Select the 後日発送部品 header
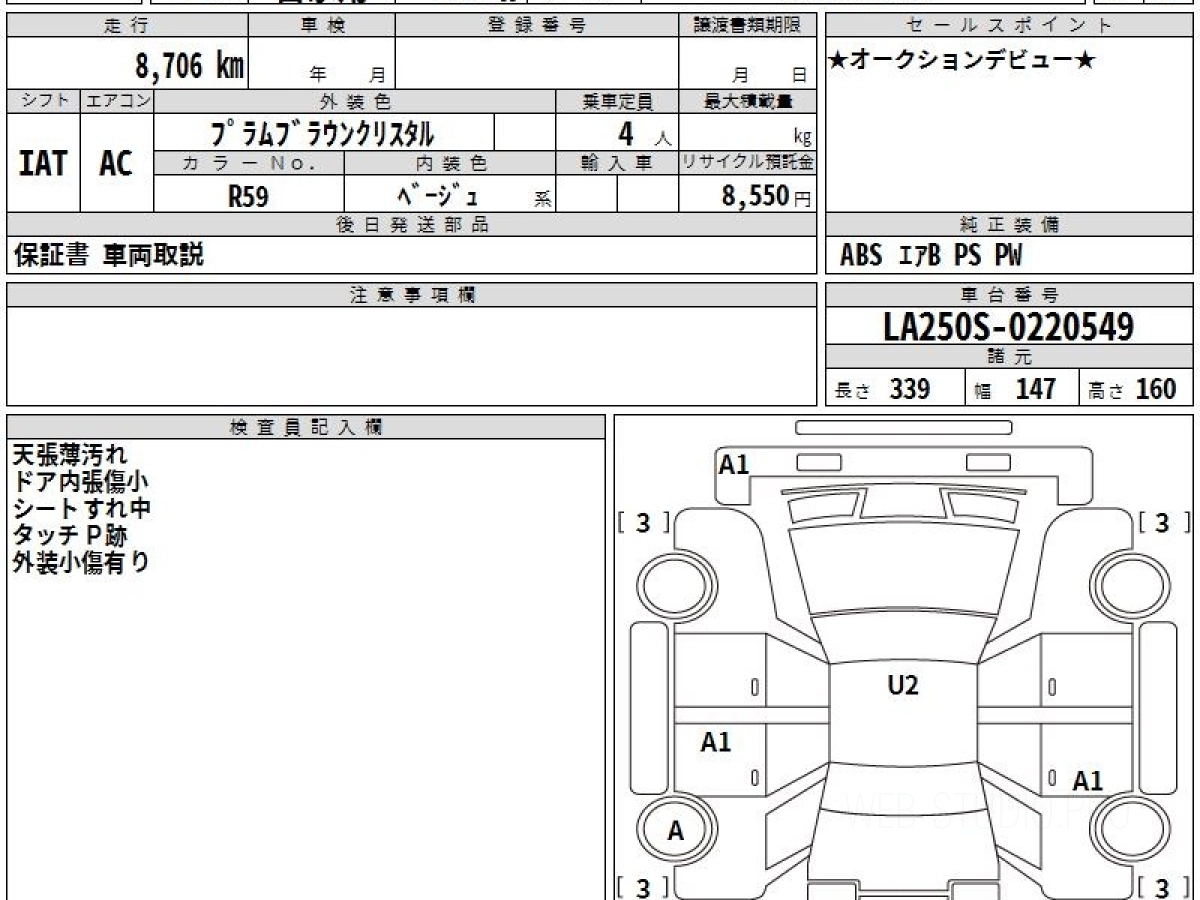 pyautogui.click(x=411, y=225)
